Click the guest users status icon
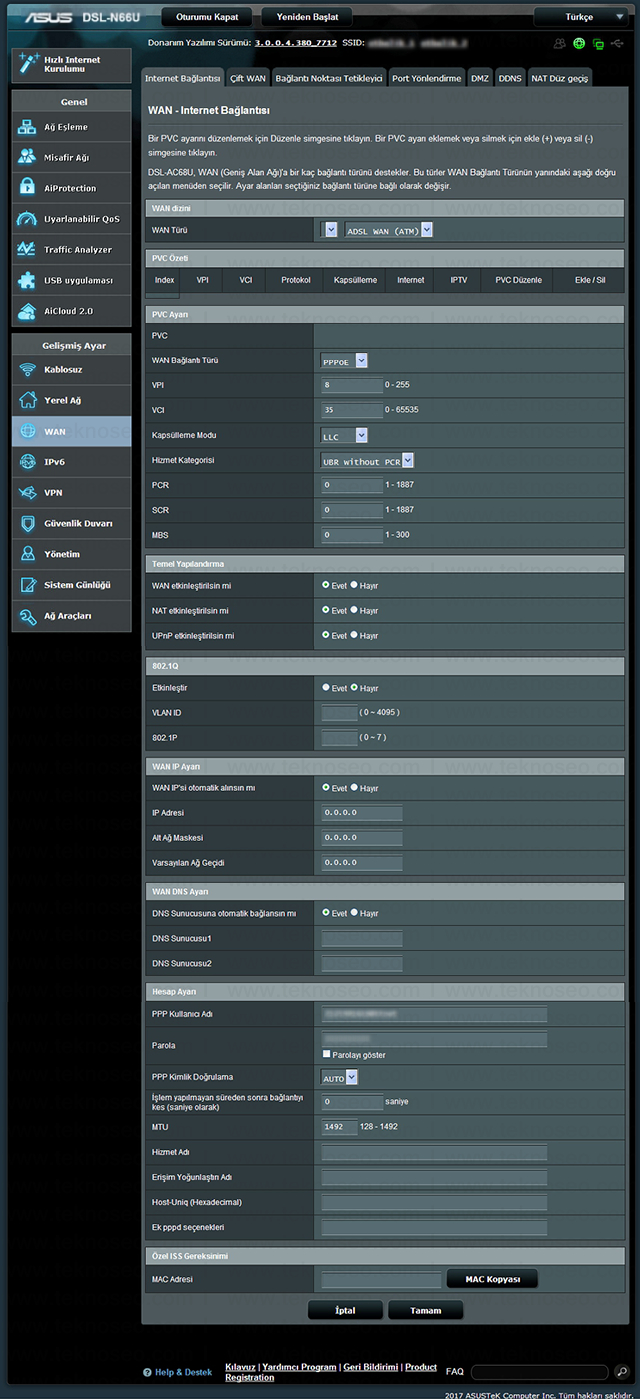The image size is (640, 1399). point(559,44)
